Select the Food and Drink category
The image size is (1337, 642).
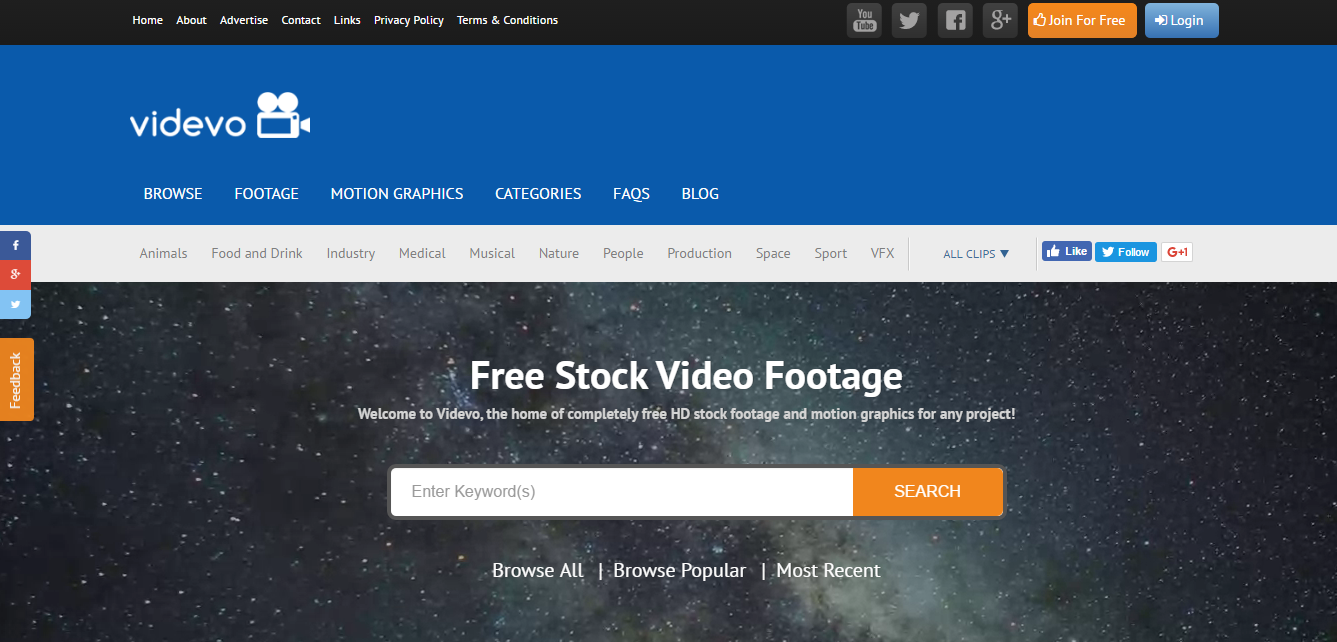(257, 254)
